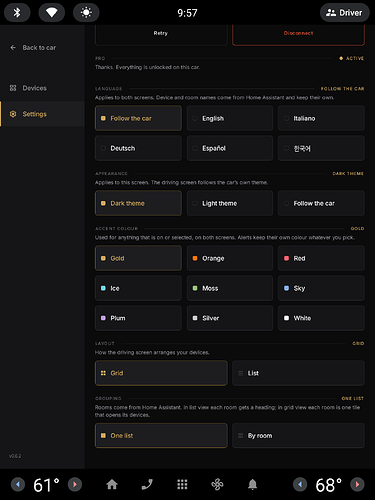375x500 pixels.
Task: Go back using Back to car
Action: [33, 48]
